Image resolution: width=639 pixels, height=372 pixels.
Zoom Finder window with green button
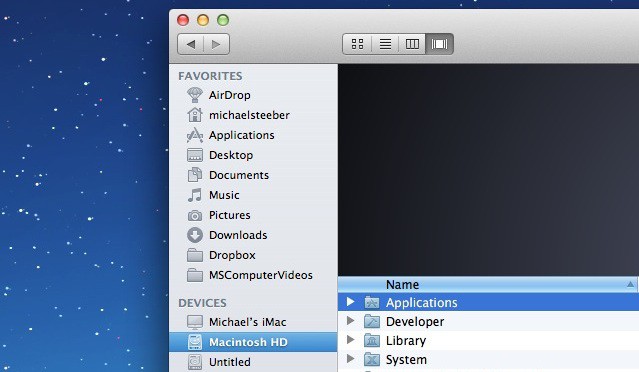(x=223, y=20)
